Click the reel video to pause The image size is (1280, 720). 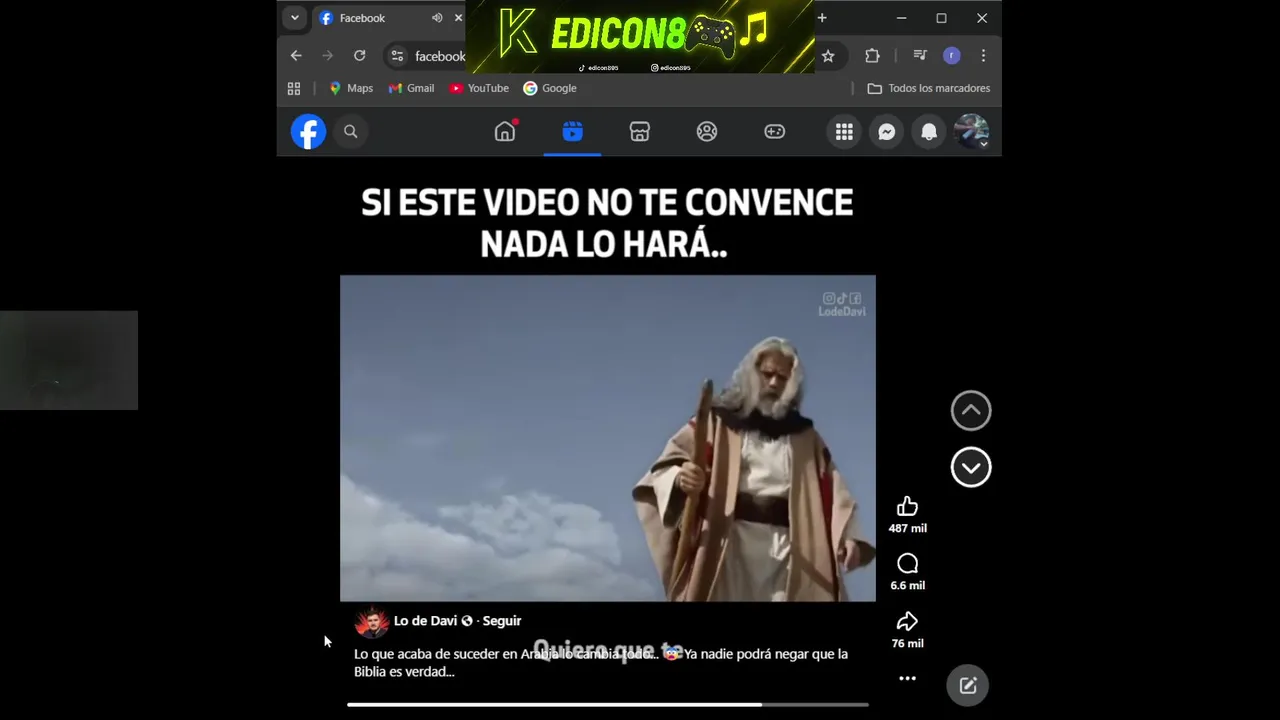click(x=608, y=438)
